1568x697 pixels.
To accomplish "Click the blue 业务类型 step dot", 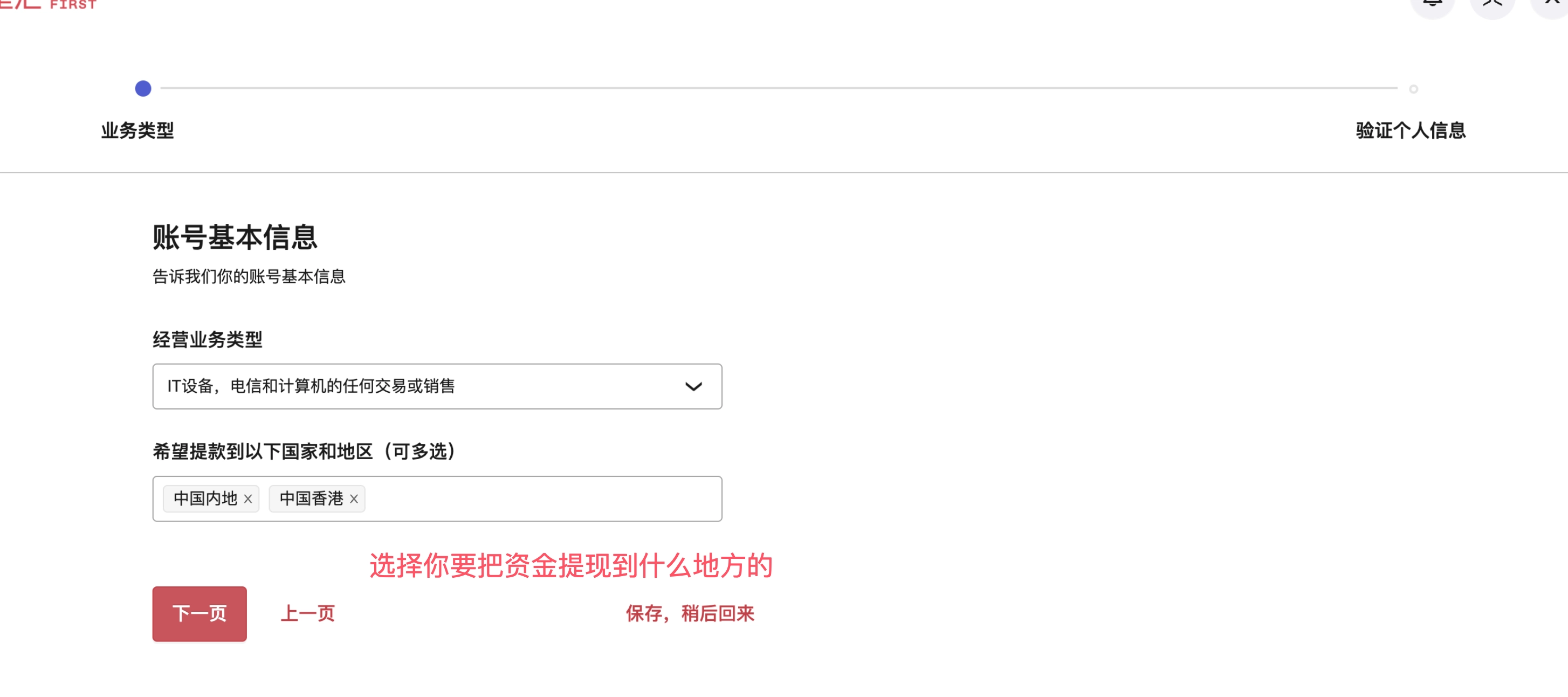I will (143, 89).
